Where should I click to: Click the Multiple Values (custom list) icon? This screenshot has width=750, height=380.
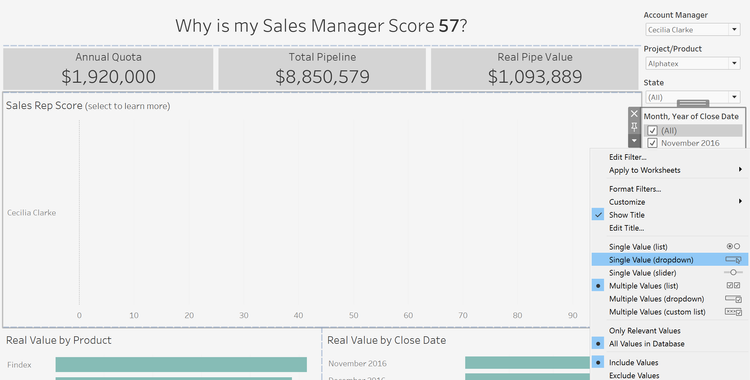coord(733,312)
